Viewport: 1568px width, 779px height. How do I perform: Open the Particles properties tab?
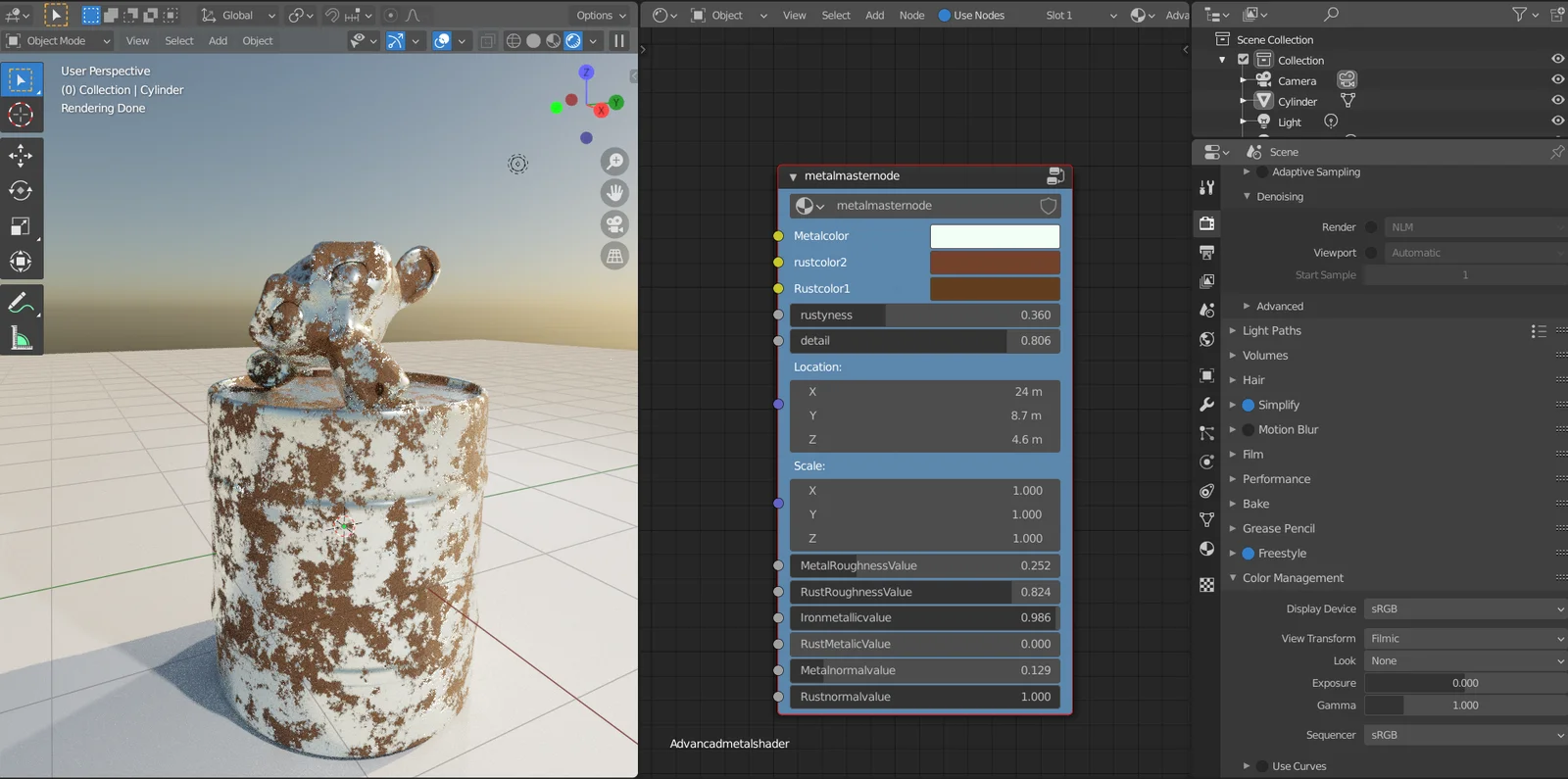(1206, 433)
